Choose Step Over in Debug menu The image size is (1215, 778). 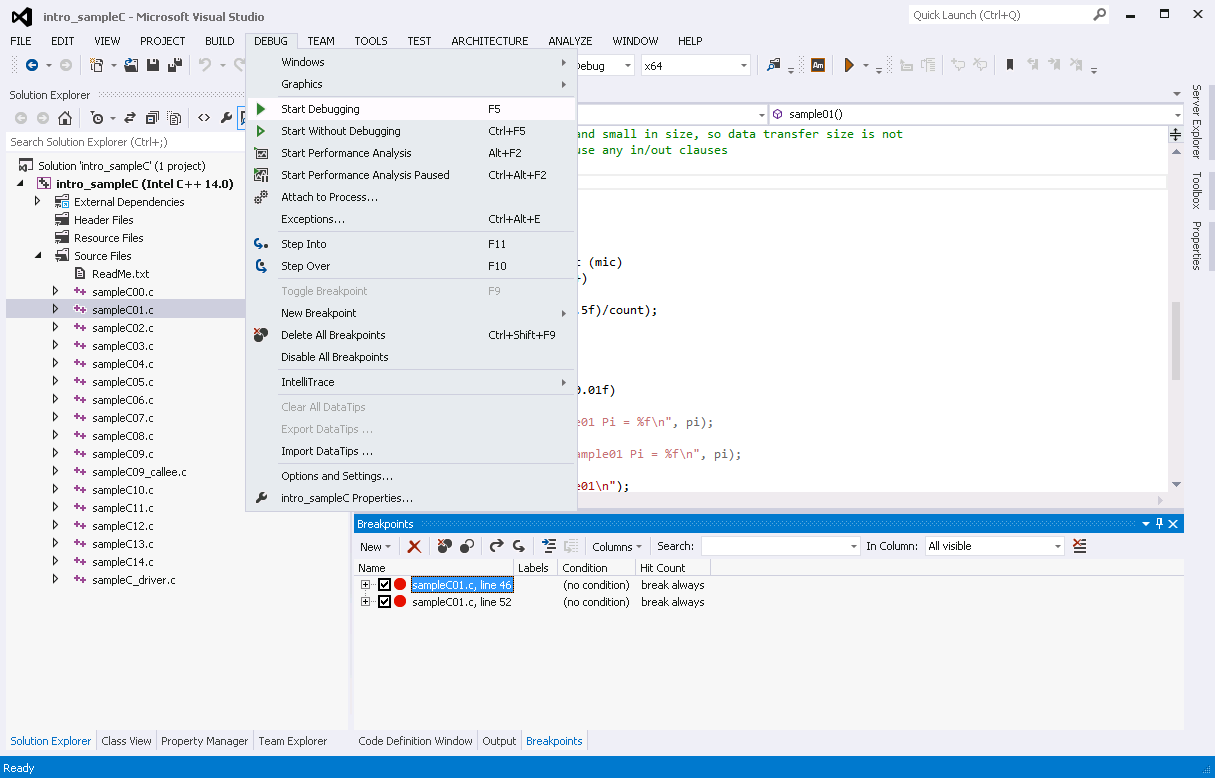coord(411,266)
